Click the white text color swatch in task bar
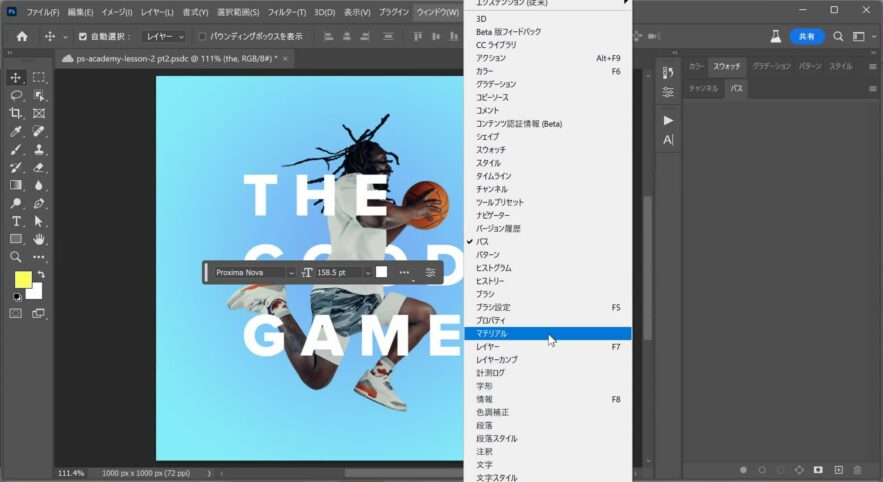This screenshot has width=883, height=482. 382,272
